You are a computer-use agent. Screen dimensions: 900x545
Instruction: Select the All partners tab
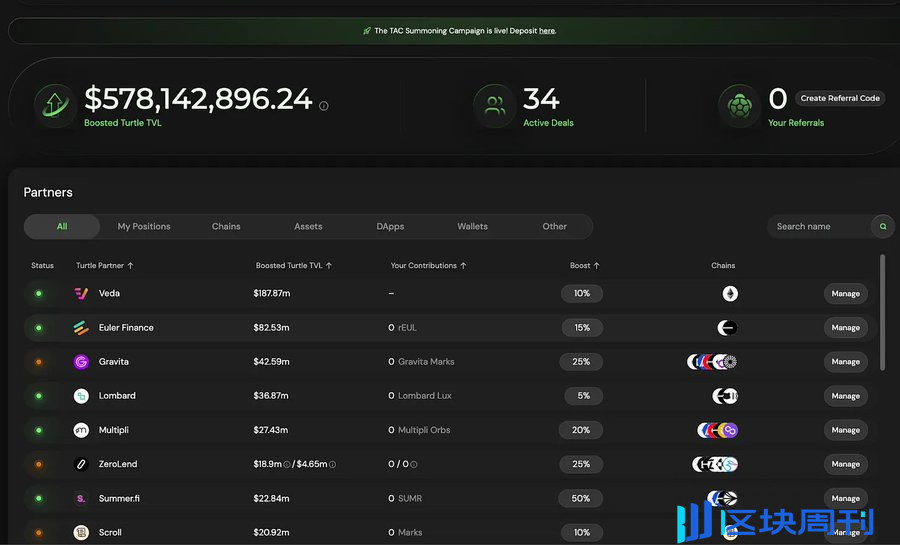(62, 227)
